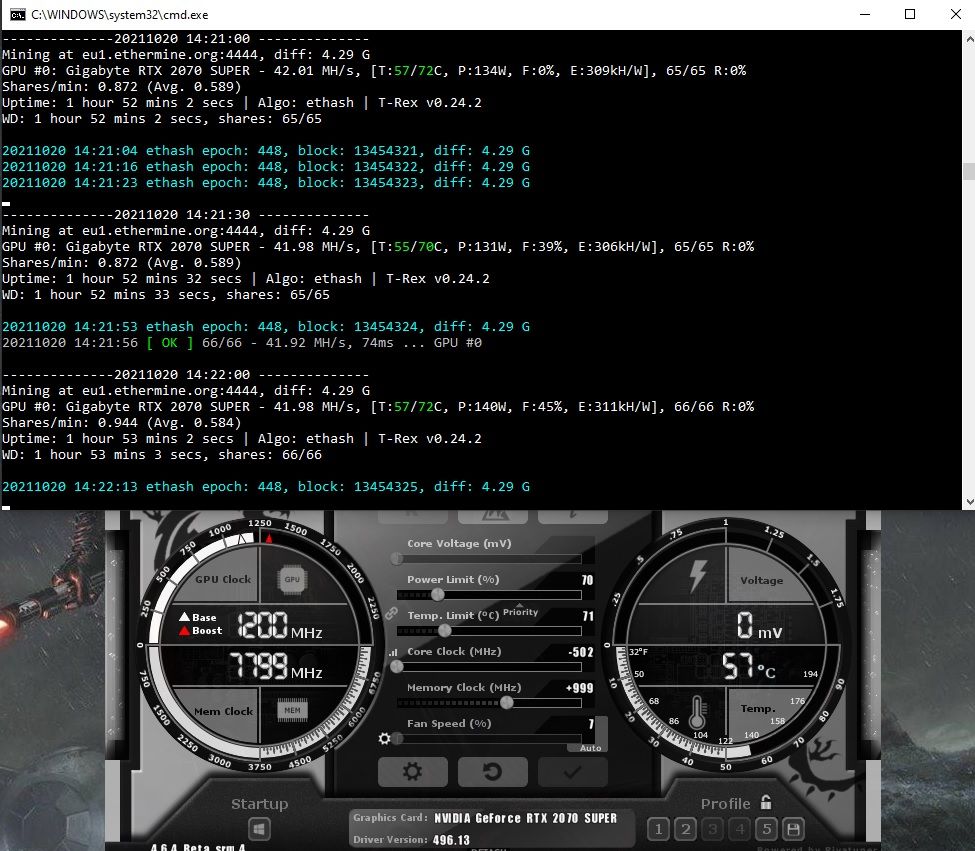Toggle Auto fan speed mode
The image size is (975, 851).
[x=590, y=748]
